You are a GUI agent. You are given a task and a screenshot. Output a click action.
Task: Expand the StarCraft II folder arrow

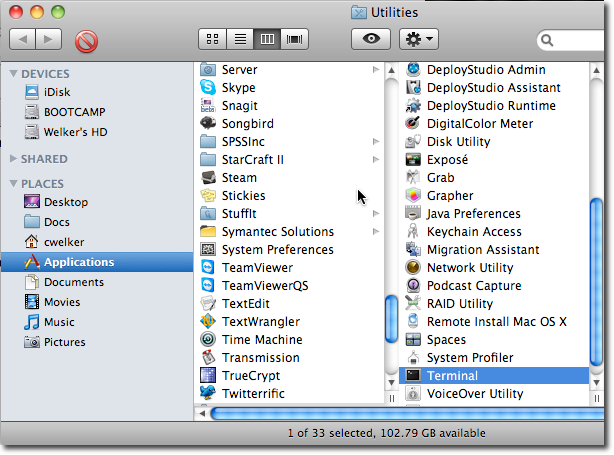(376, 159)
